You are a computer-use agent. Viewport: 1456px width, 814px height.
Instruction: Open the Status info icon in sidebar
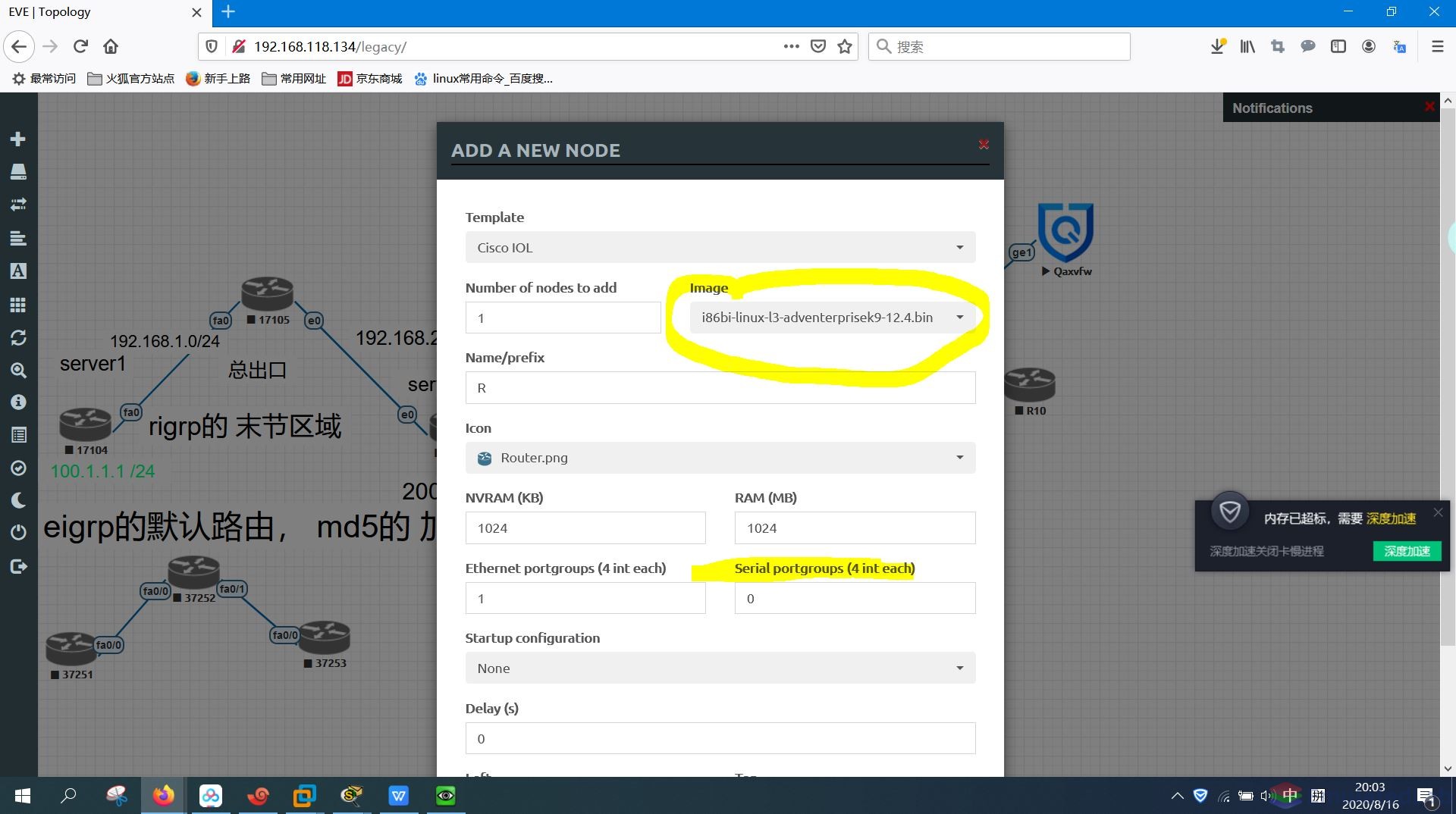[18, 402]
